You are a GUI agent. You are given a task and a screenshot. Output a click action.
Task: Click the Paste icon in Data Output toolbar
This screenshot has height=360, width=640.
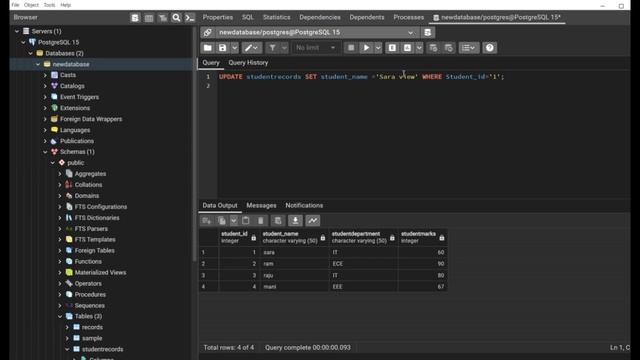246,221
